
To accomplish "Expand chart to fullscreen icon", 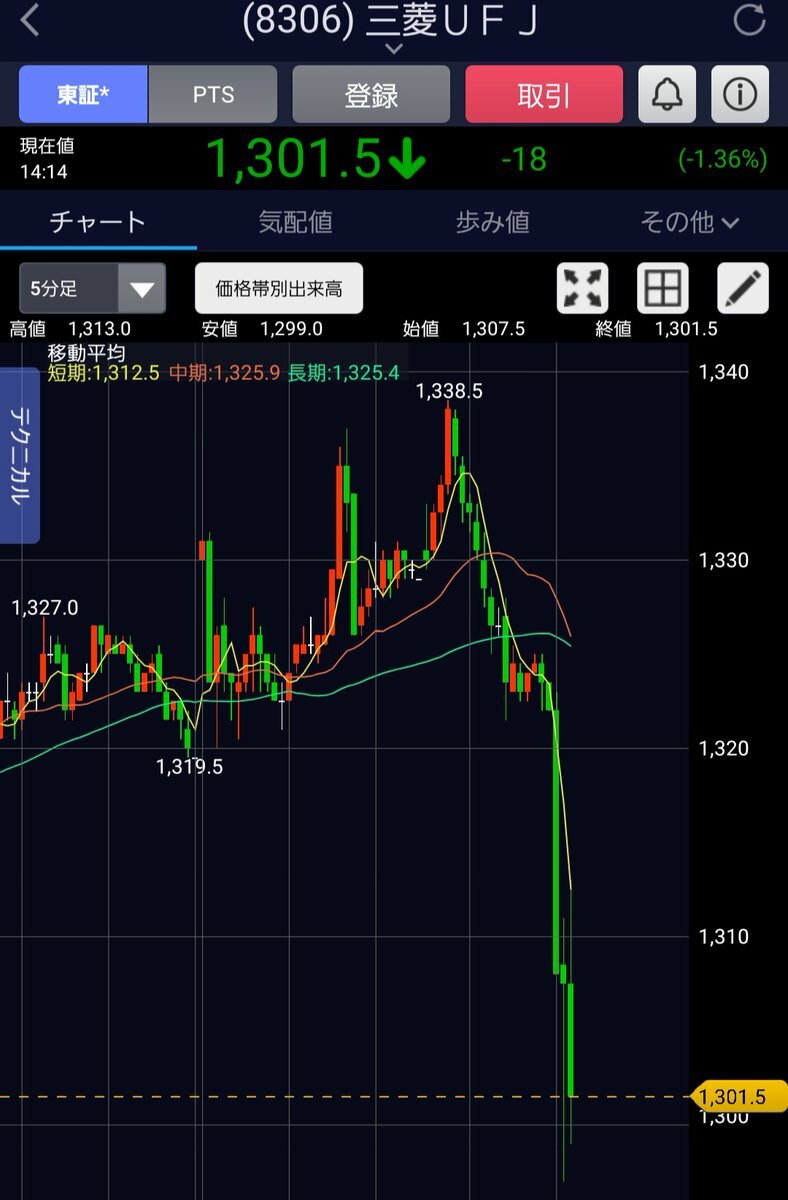I will [x=582, y=289].
